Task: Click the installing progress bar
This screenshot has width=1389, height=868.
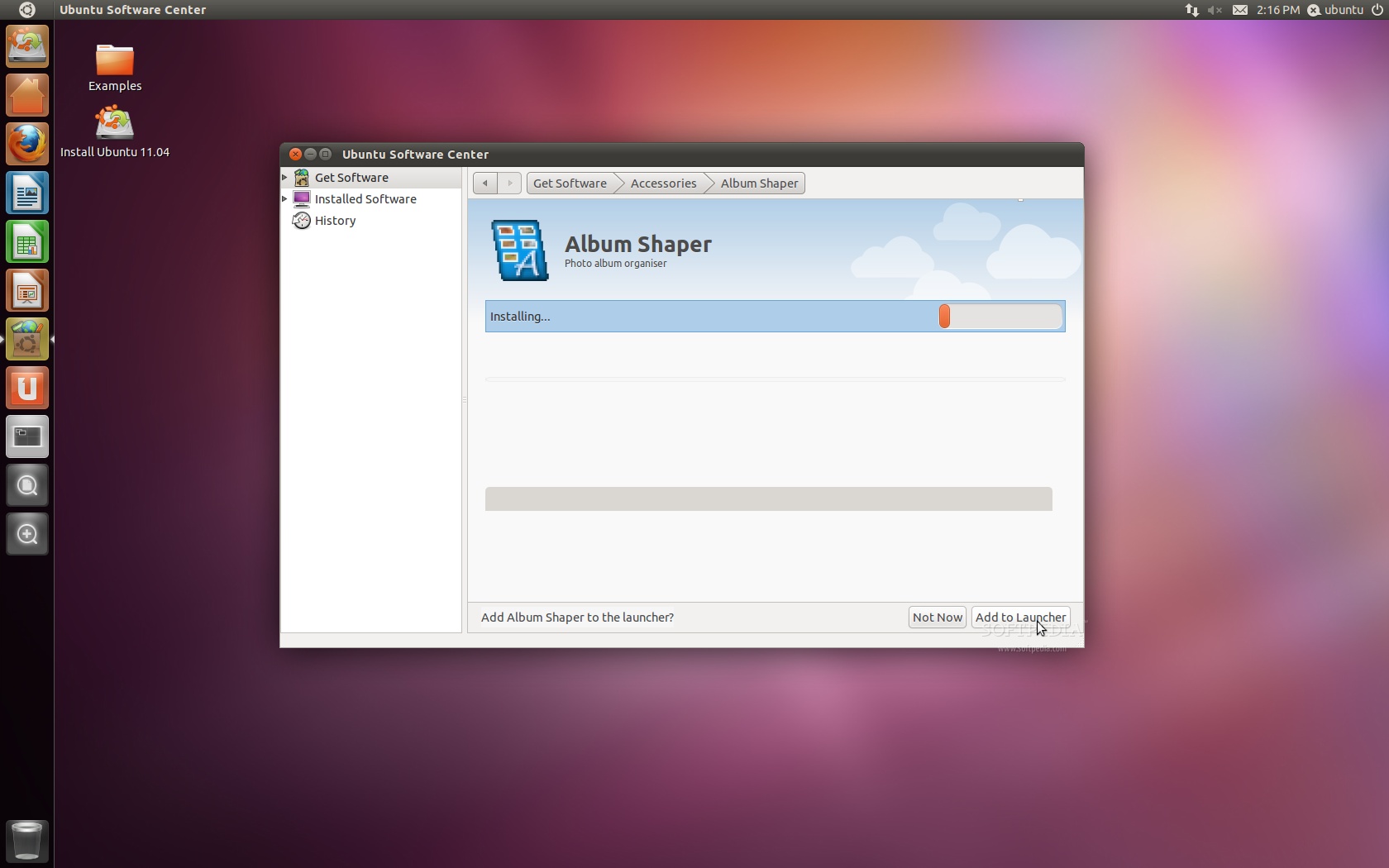Action: pos(1000,316)
